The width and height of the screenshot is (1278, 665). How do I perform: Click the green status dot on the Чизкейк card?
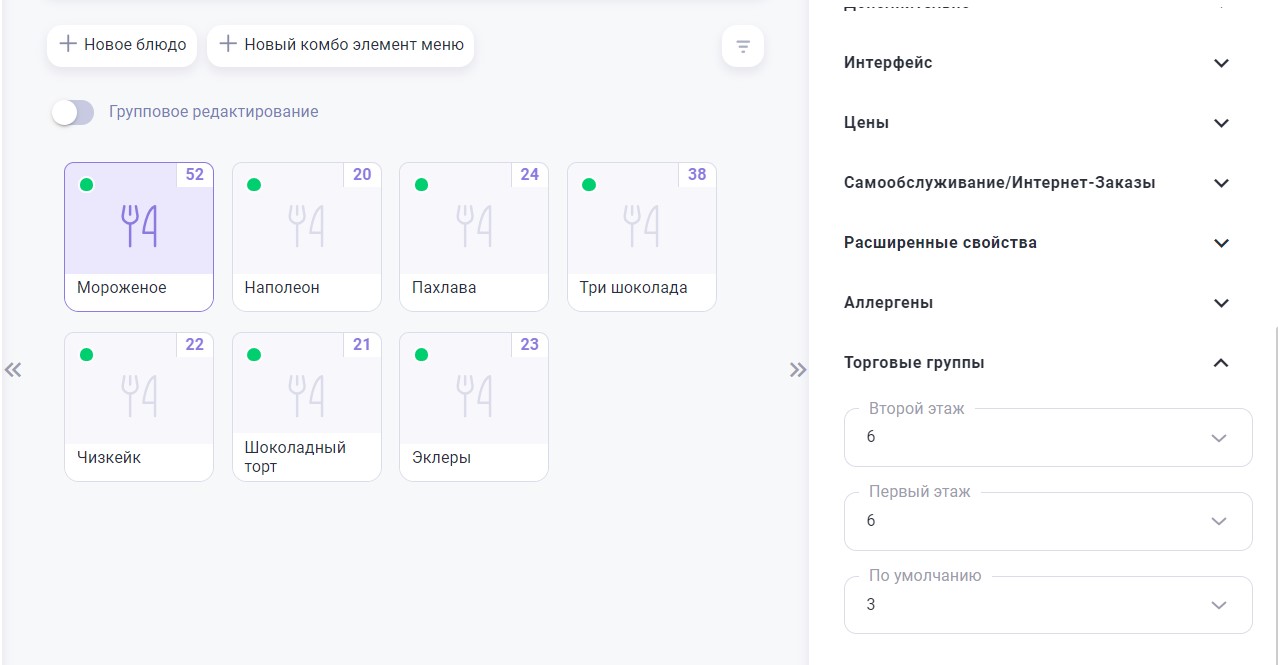(x=87, y=355)
